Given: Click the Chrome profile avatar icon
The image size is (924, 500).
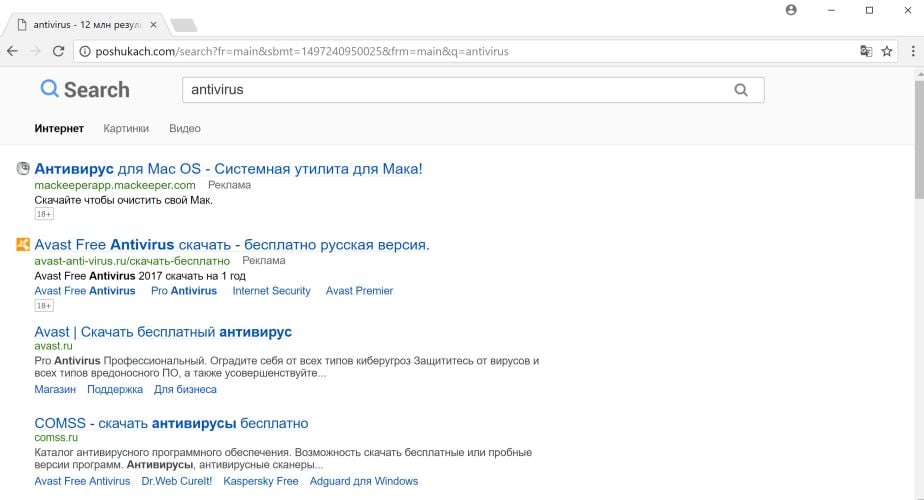Looking at the screenshot, I should tap(792, 10).
